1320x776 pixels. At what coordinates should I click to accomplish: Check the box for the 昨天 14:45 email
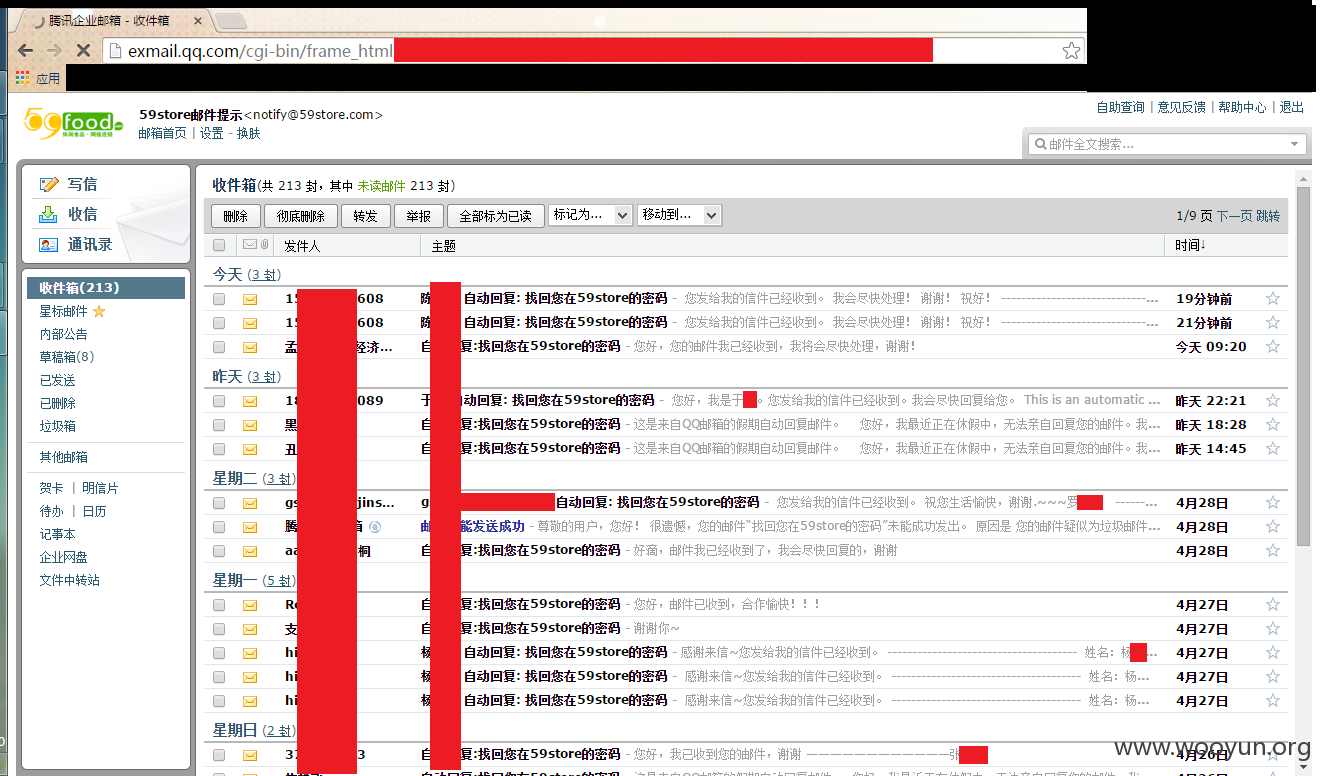[219, 448]
